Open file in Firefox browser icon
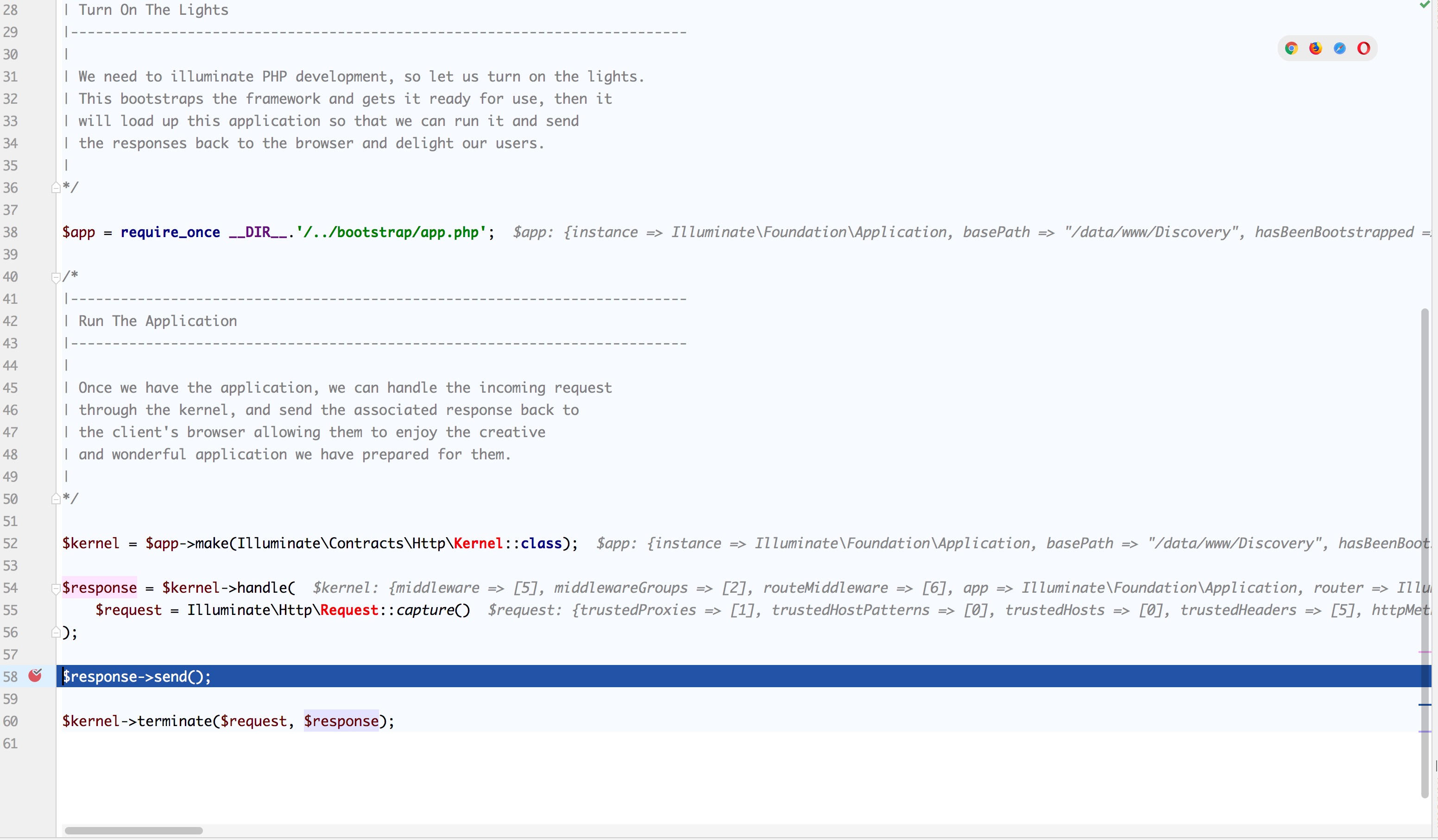The height and width of the screenshot is (840, 1438). 1315,49
